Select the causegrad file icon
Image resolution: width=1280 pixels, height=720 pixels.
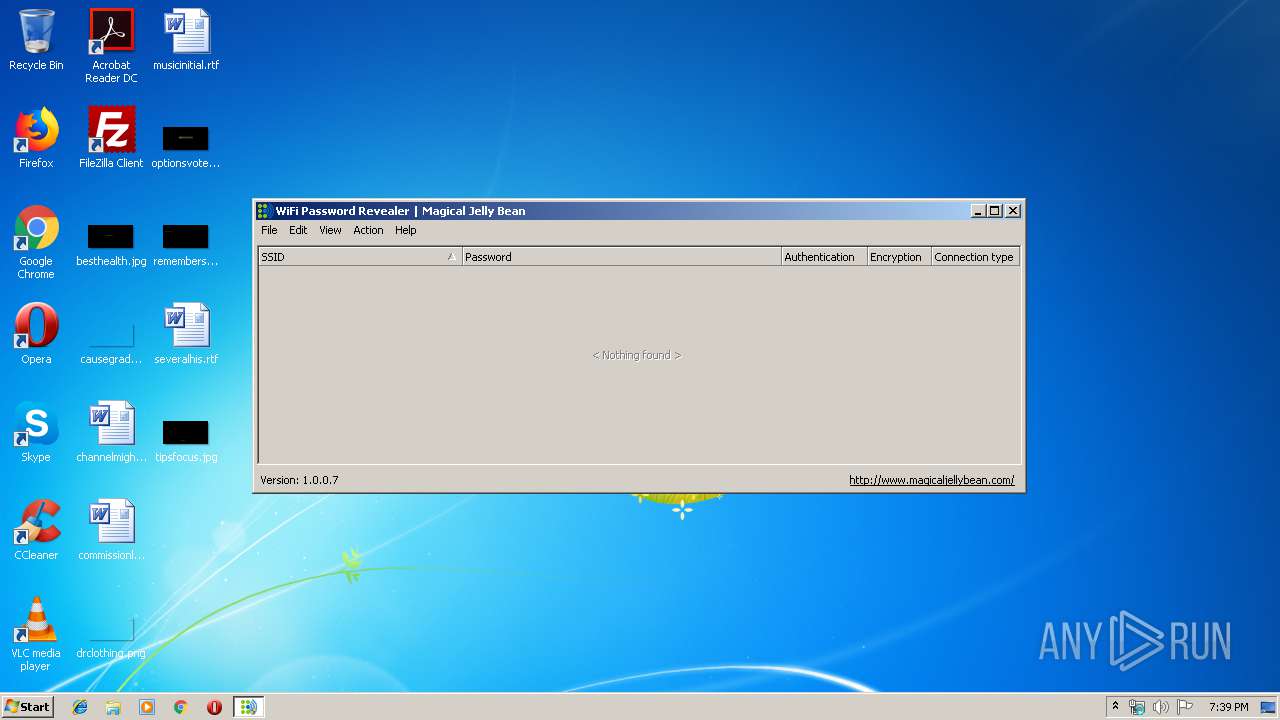(111, 341)
